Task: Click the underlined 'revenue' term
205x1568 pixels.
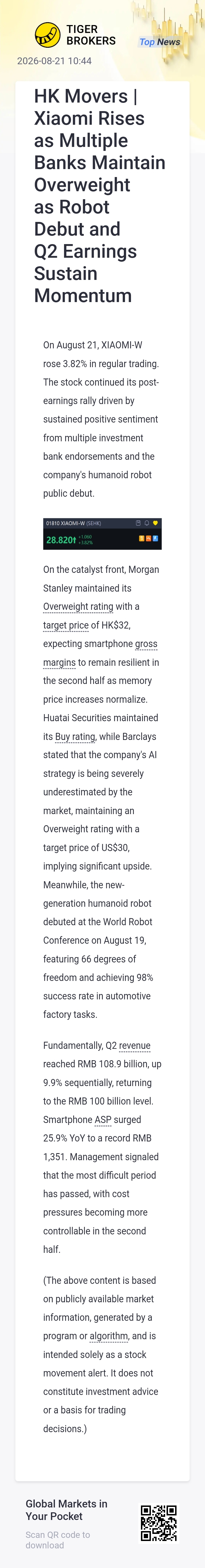Action: pyautogui.click(x=135, y=1045)
